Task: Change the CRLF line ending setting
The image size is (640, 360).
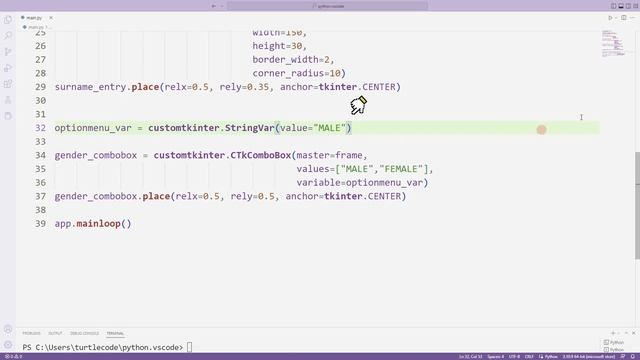Action: pyautogui.click(x=529, y=357)
